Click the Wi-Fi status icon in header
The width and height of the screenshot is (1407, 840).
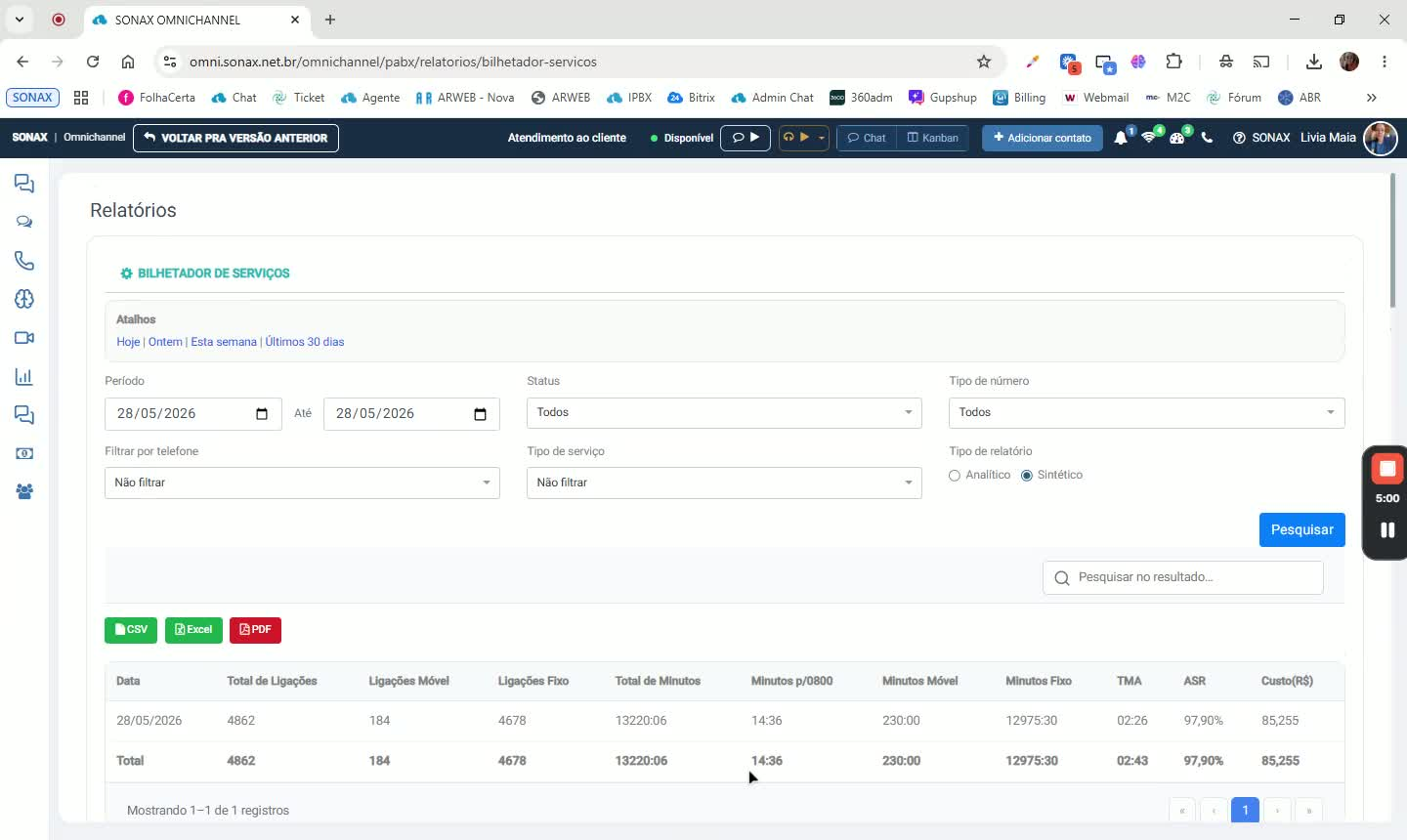point(1149,138)
